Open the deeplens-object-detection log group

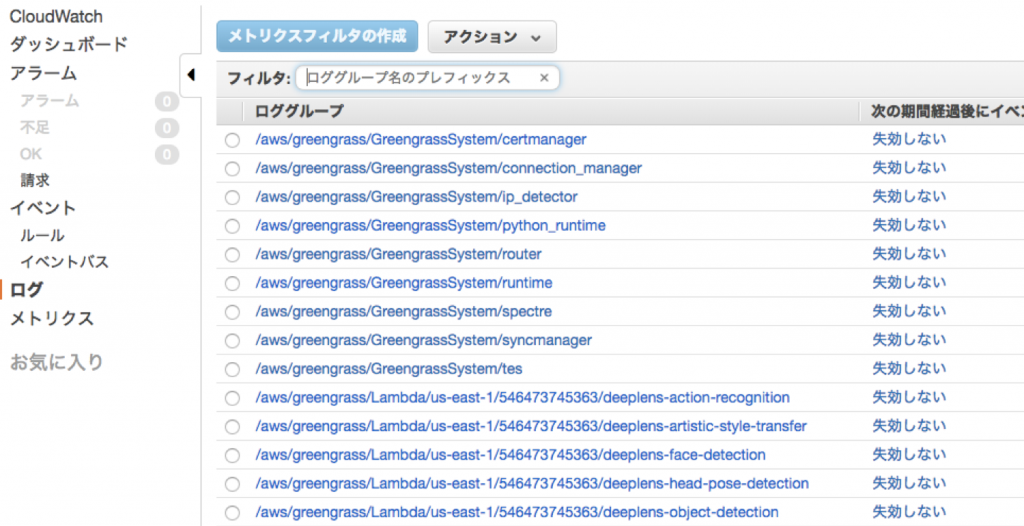517,512
